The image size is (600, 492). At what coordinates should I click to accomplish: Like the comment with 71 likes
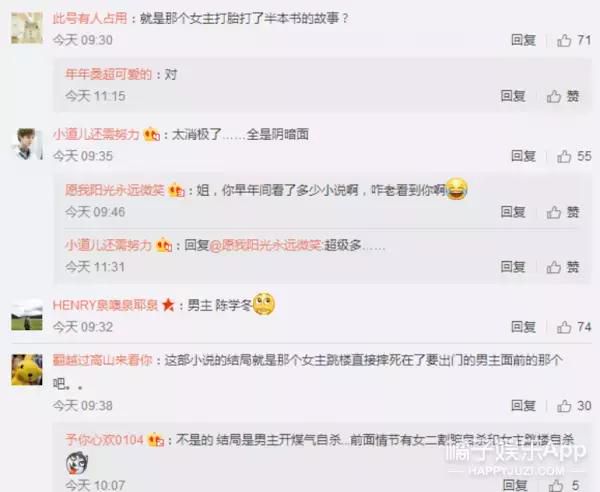click(x=574, y=40)
